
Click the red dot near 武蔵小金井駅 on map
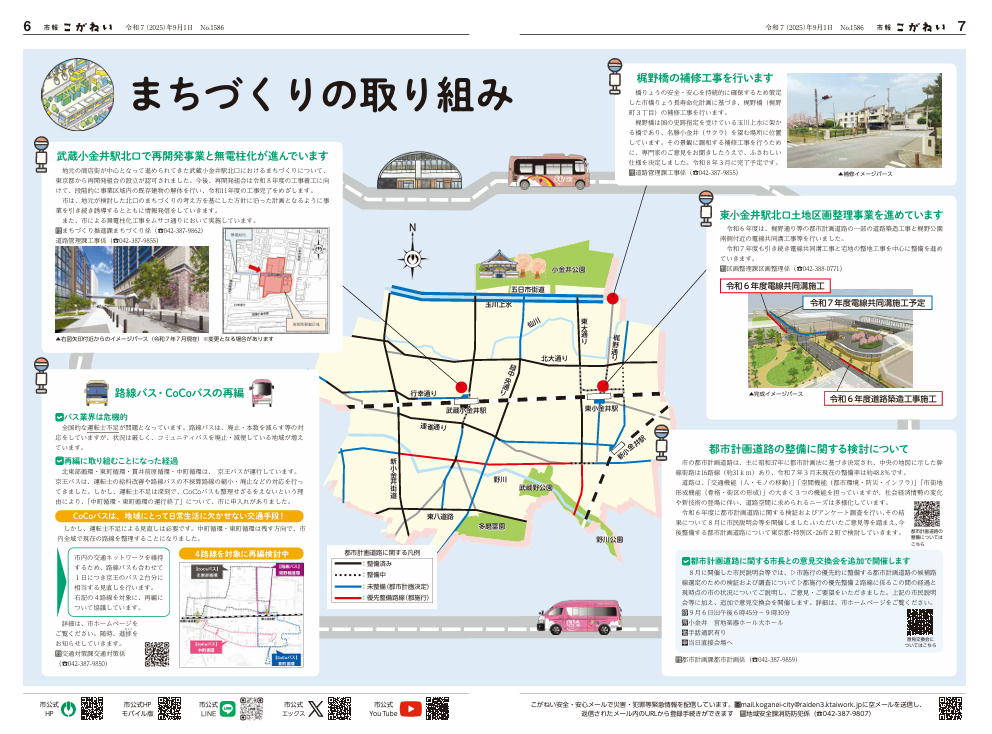pyautogui.click(x=461, y=387)
